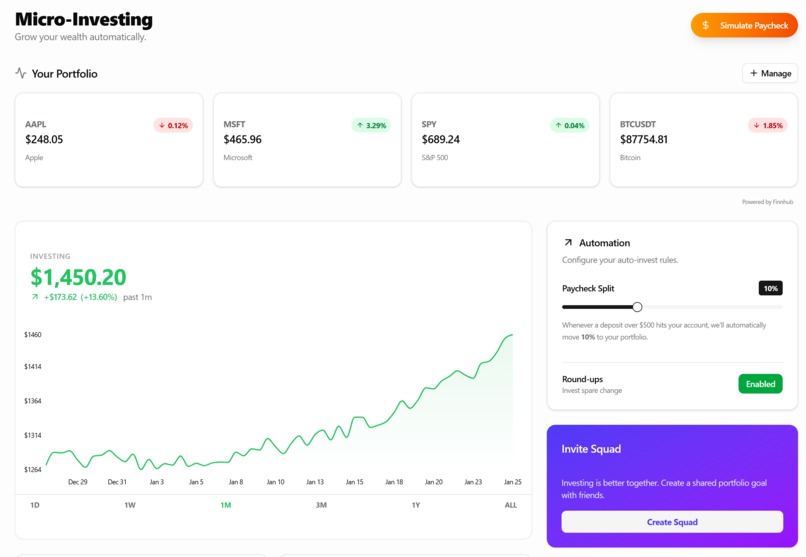The width and height of the screenshot is (806, 557).
Task: Click the activity pulse icon beside Your Portfolio
Action: (21, 73)
